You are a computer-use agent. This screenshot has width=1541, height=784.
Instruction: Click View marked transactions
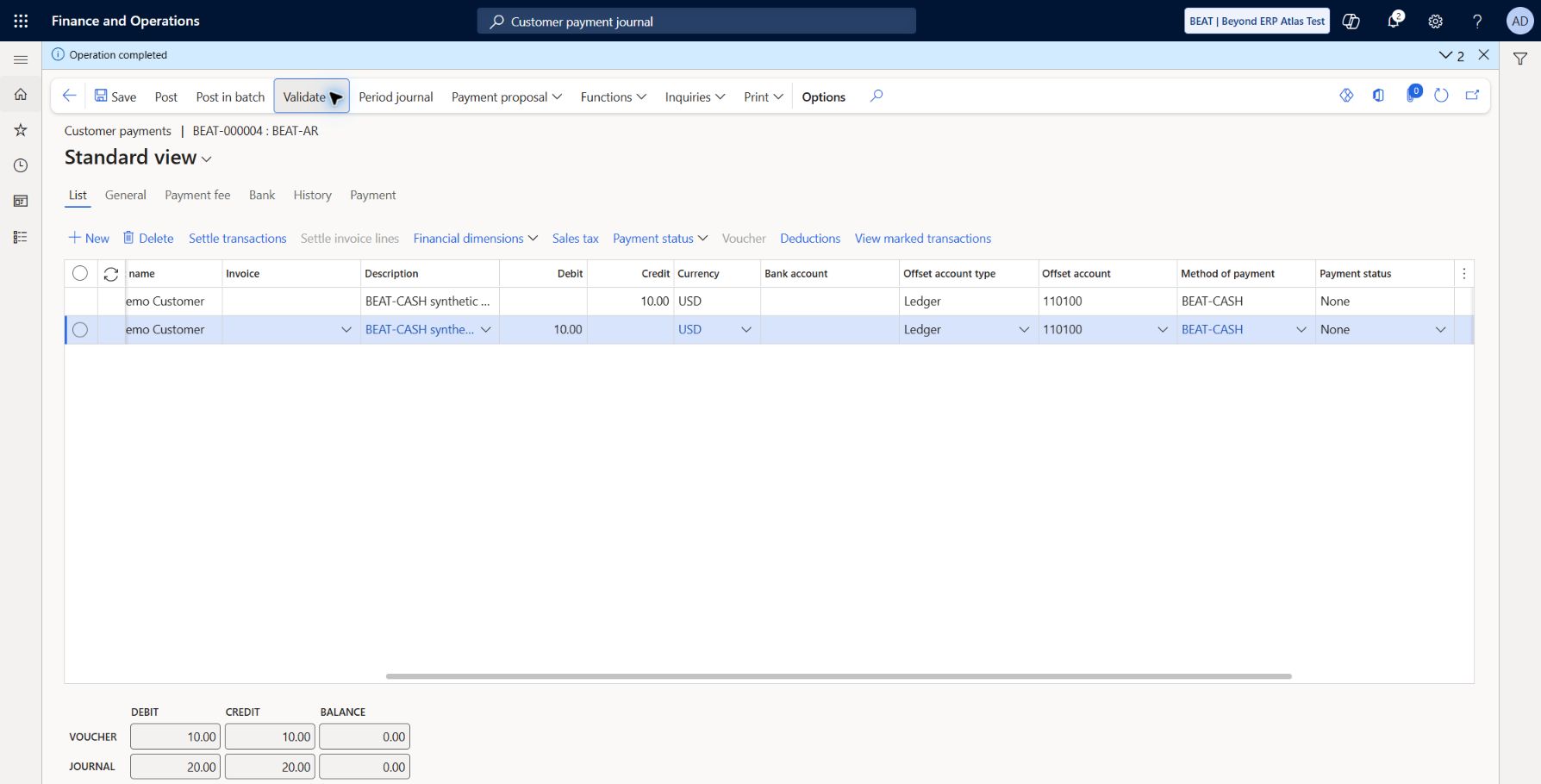(923, 239)
